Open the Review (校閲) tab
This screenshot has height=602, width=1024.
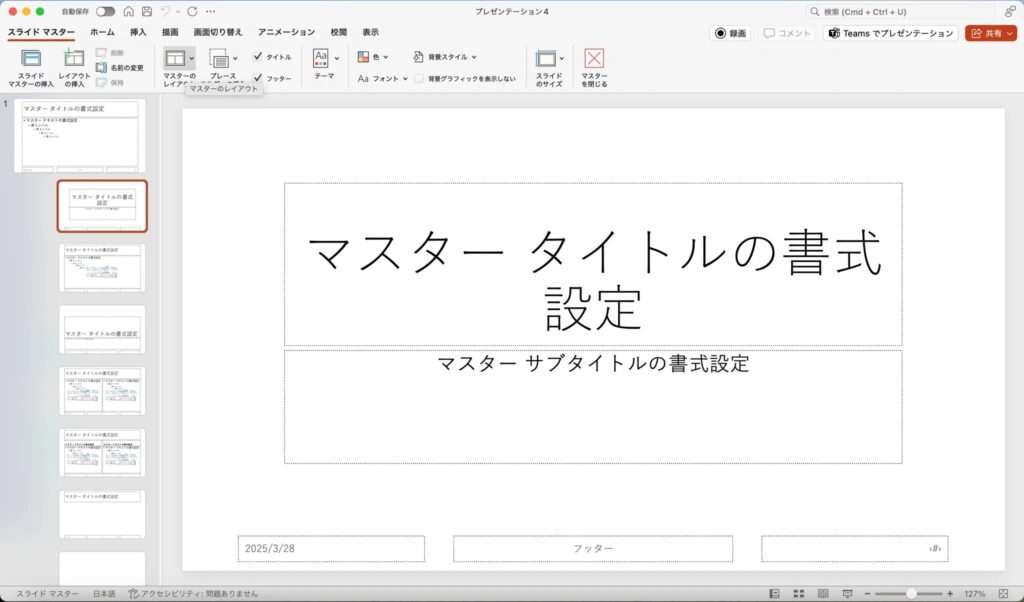pos(338,32)
